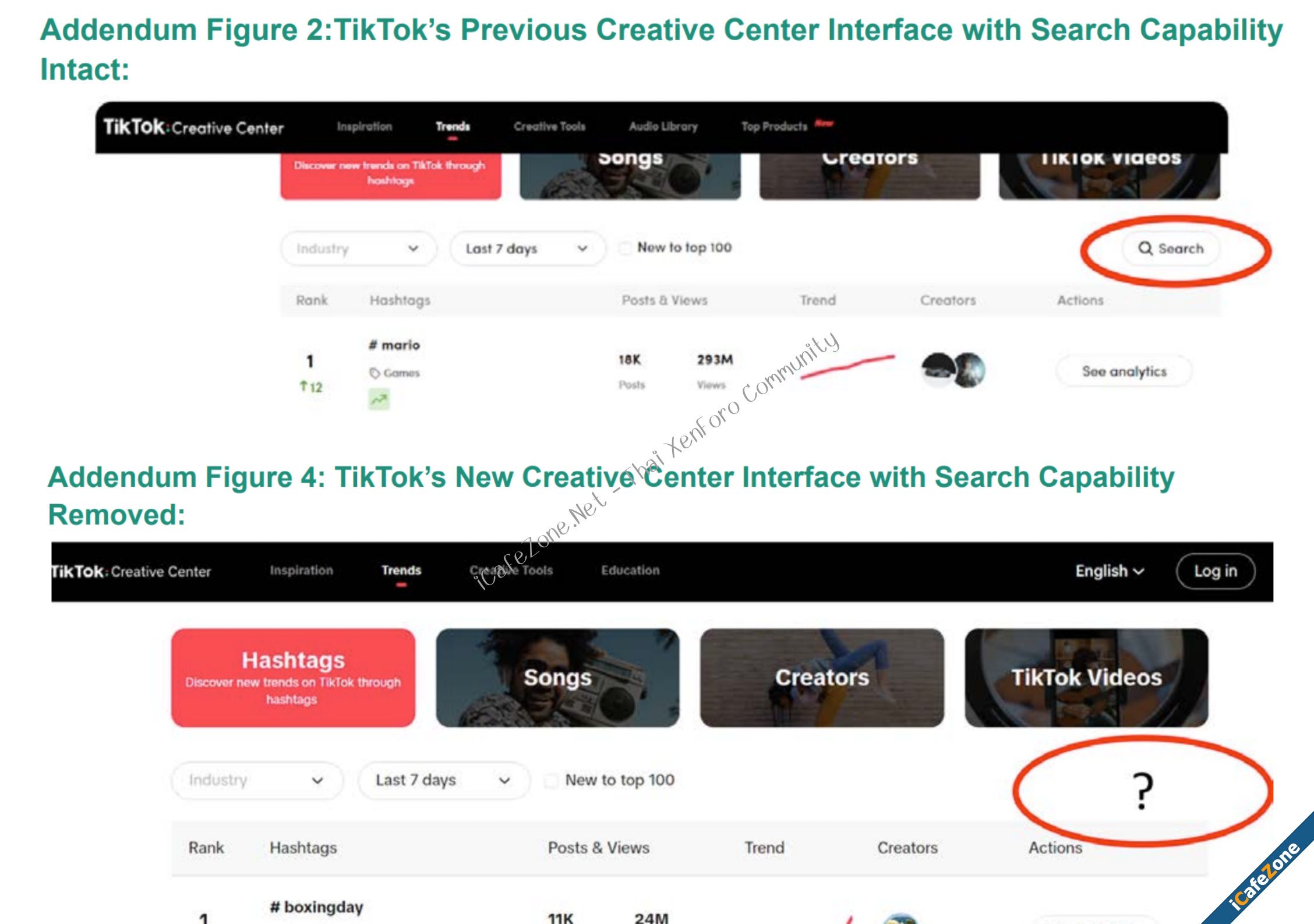Tick the New to top 100 checkbox in lower figure
The image size is (1314, 924).
tap(550, 780)
